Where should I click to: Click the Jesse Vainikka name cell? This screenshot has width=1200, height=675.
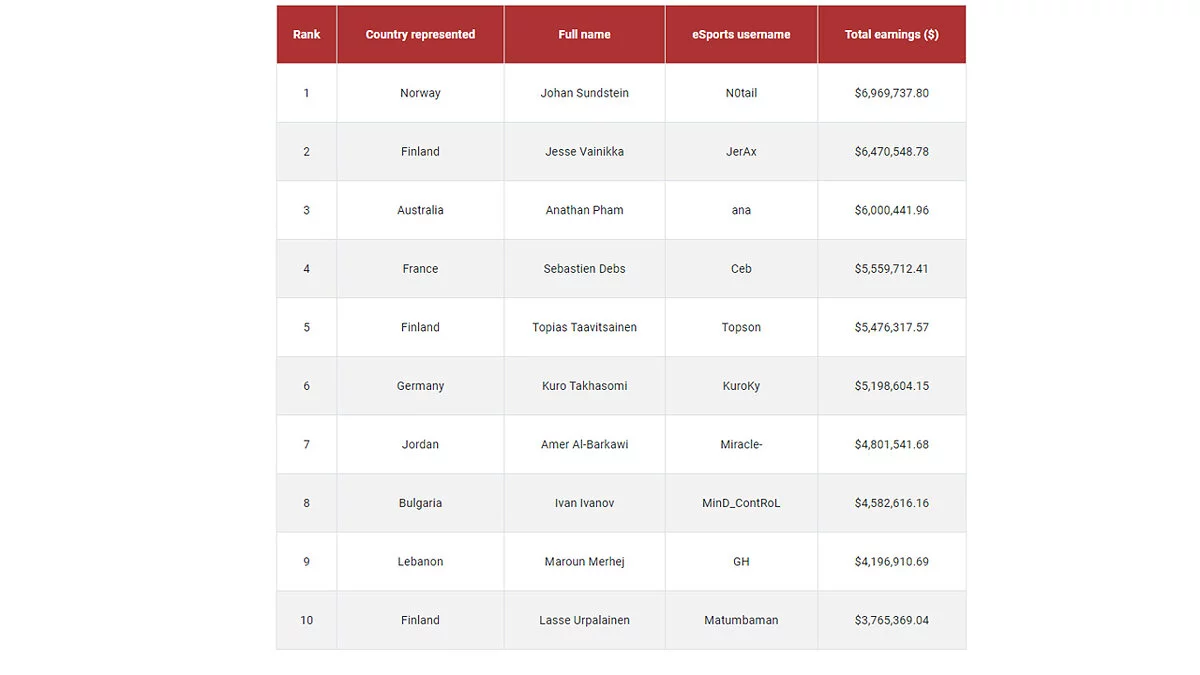[584, 152]
